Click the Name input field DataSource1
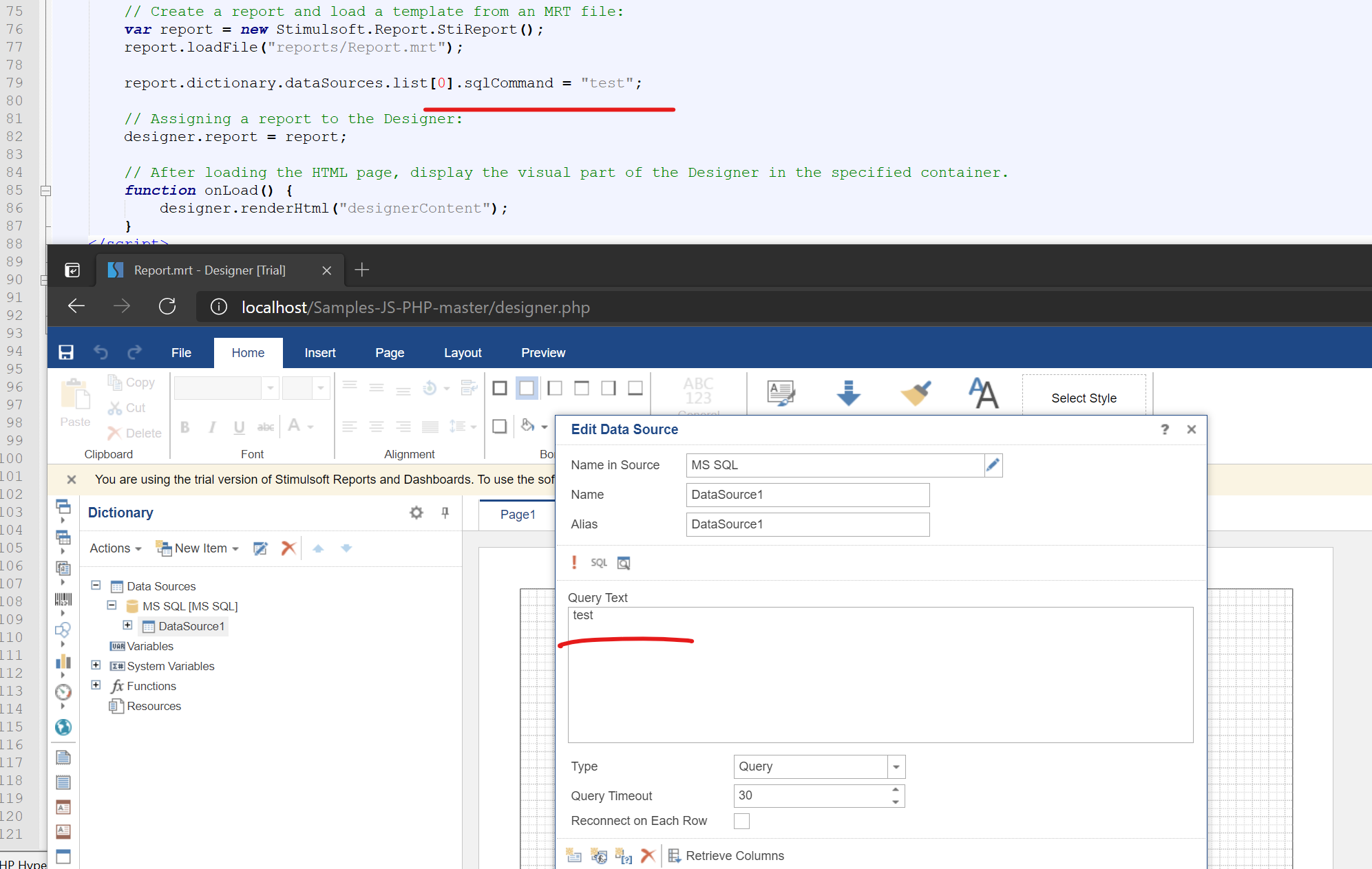1372x869 pixels. pos(808,495)
